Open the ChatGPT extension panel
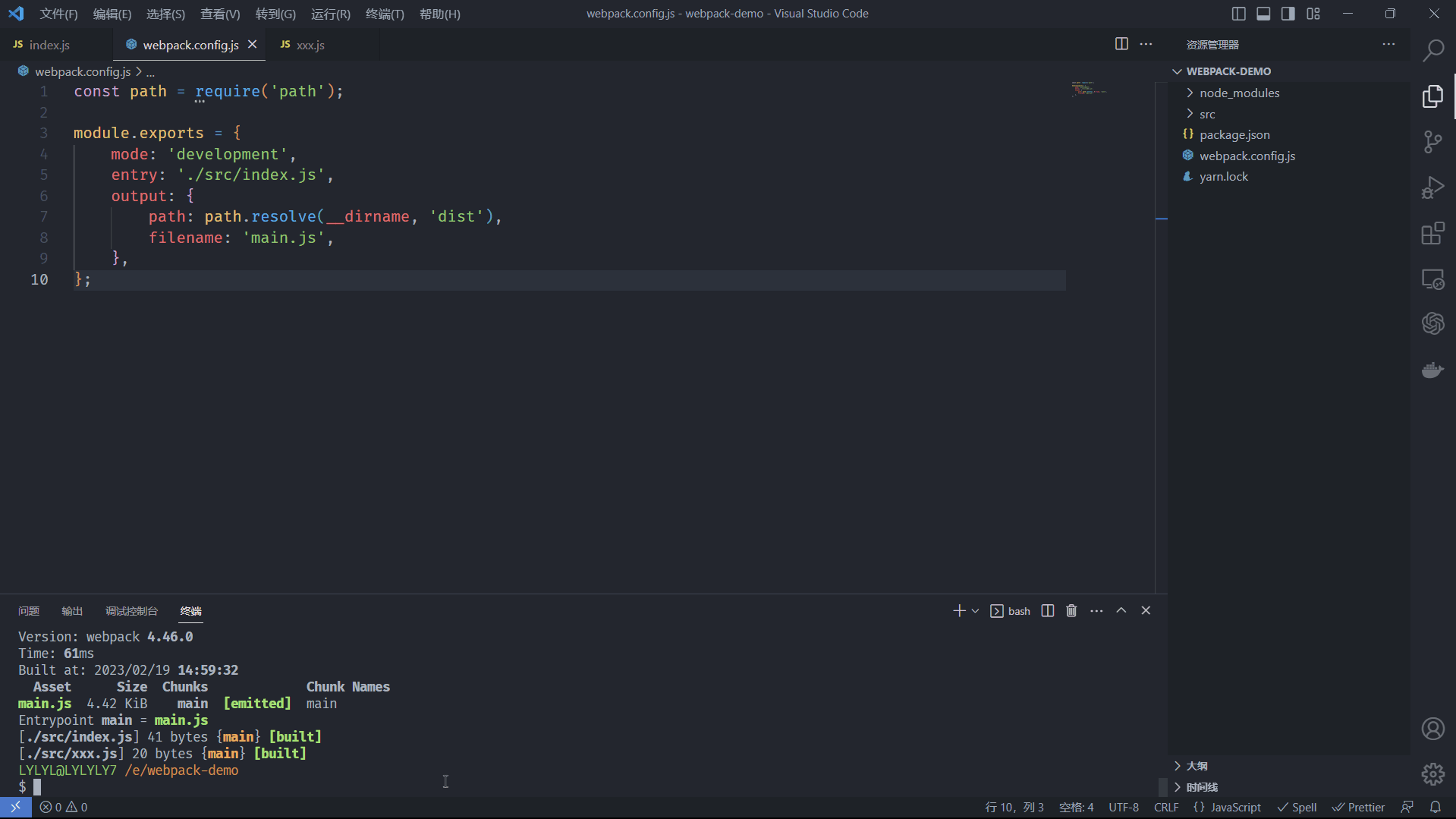The height and width of the screenshot is (819, 1456). point(1432,324)
